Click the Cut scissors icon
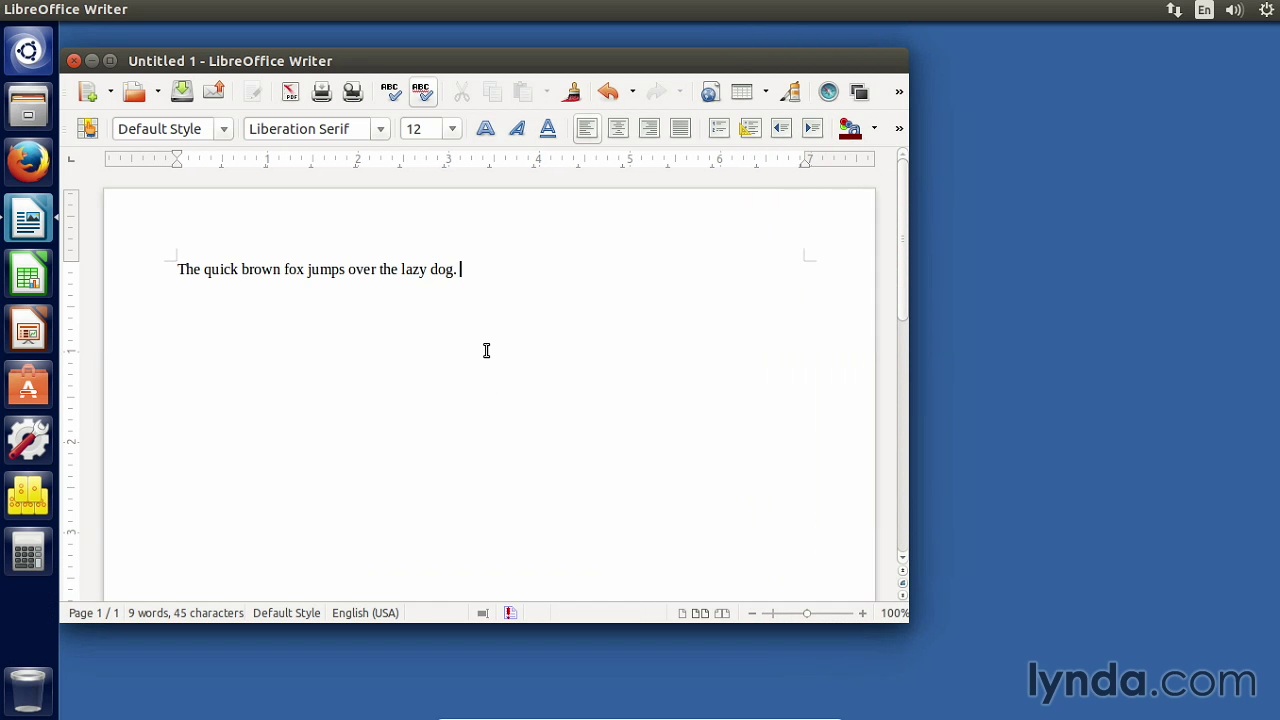 pyautogui.click(x=461, y=92)
